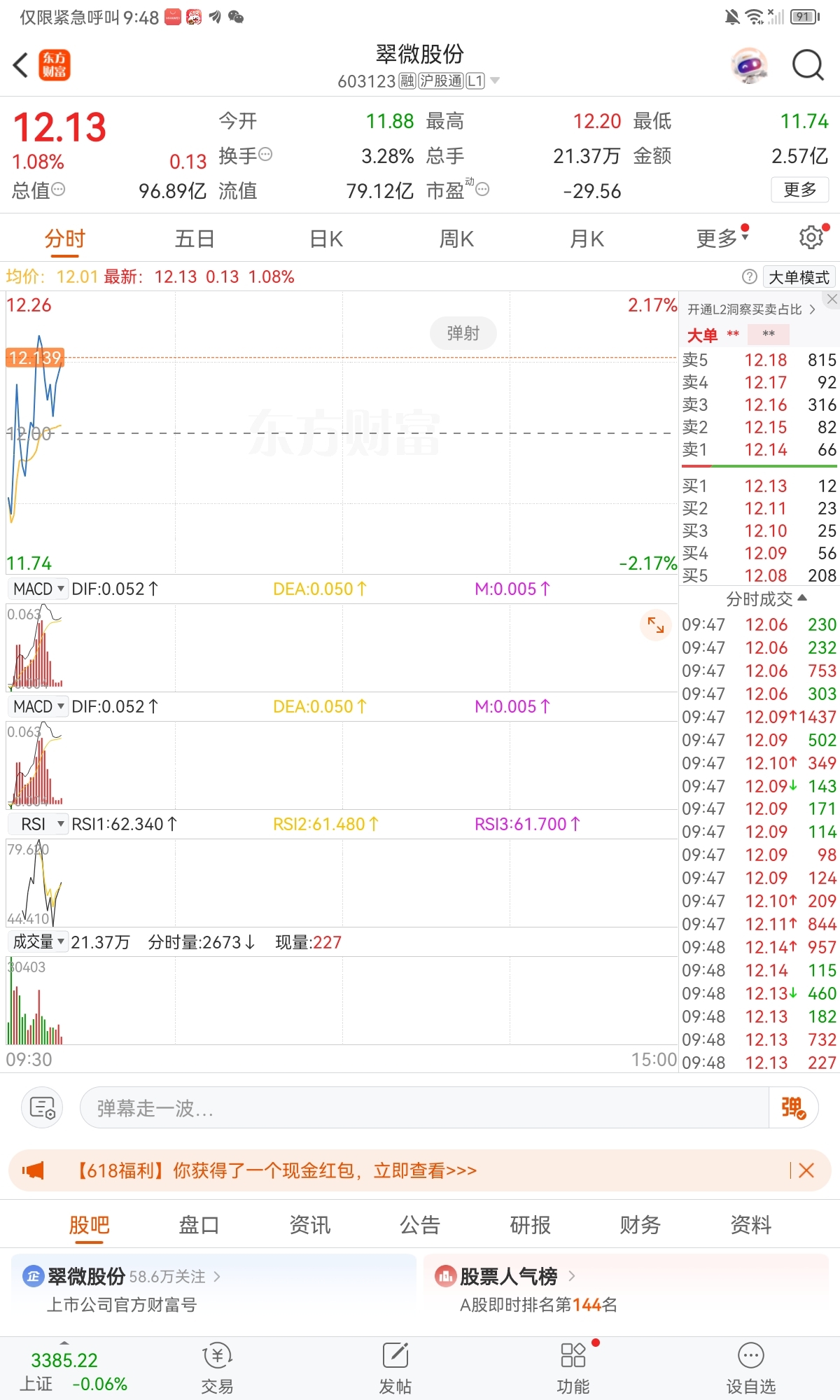840x1400 pixels.
Task: Open the 研报 research tab
Action: pos(531,1225)
